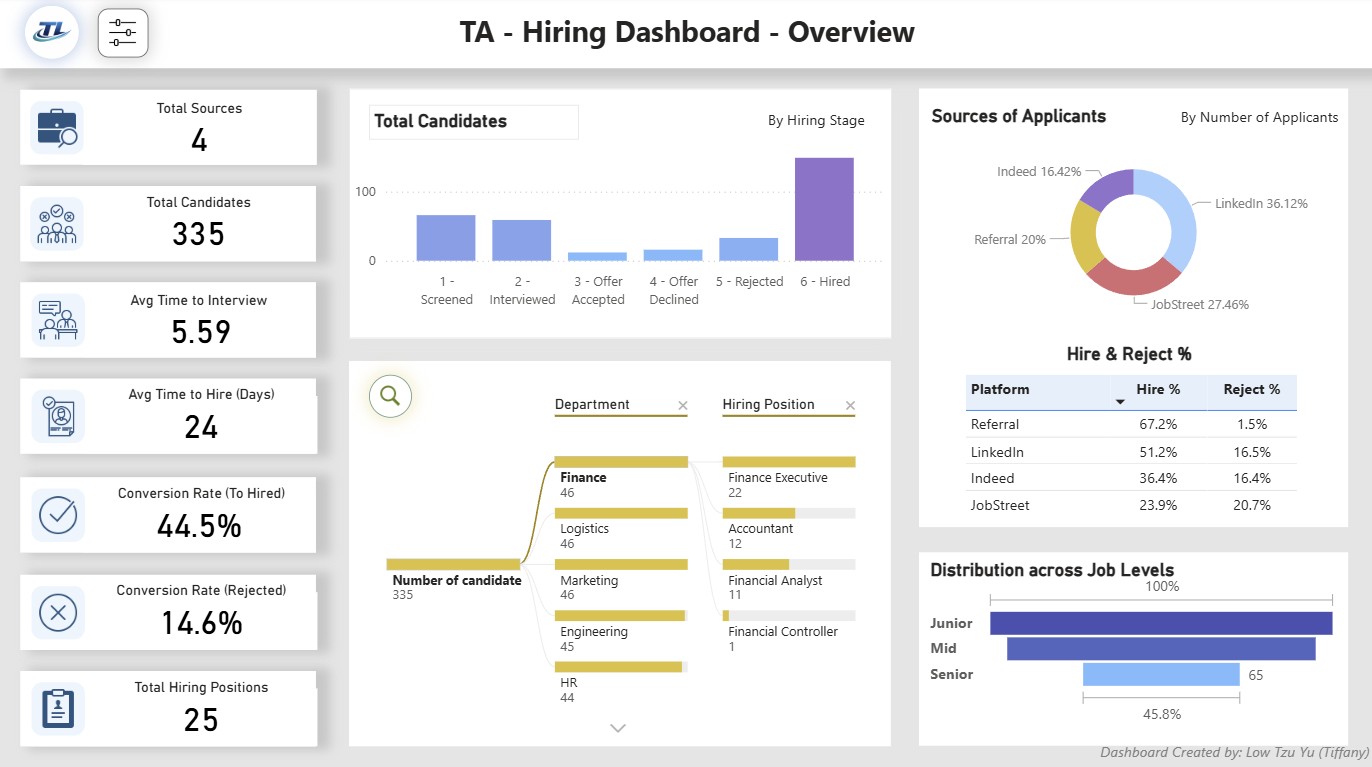Select the Finance Executive position node
The height and width of the screenshot is (767, 1372).
pyautogui.click(x=788, y=463)
